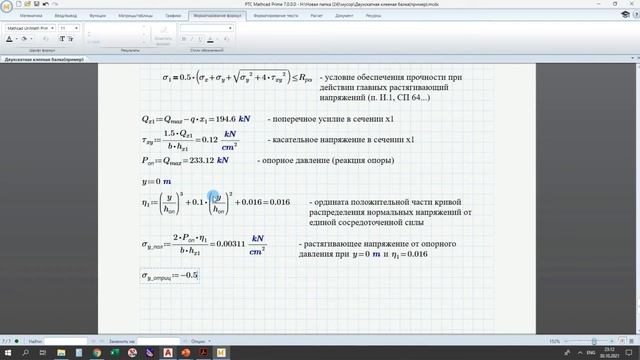Screen dimensions: 640x360
Task: Click the Найти search input field
Action: pyautogui.click(x=65, y=341)
